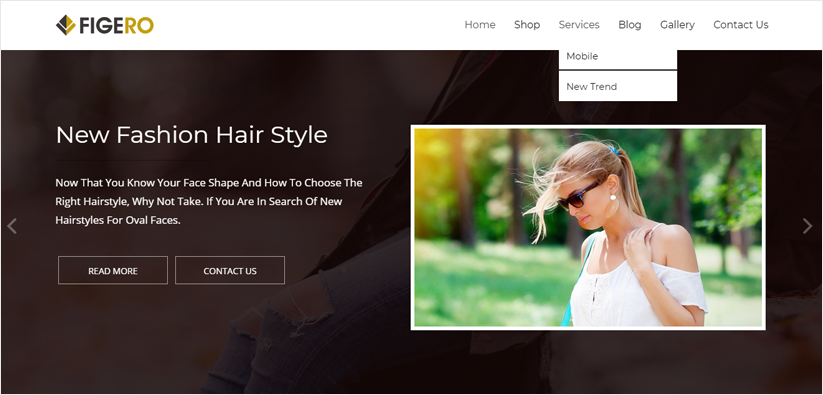This screenshot has height=395, width=823.
Task: Select Mobile from Services dropdown
Action: (618, 59)
